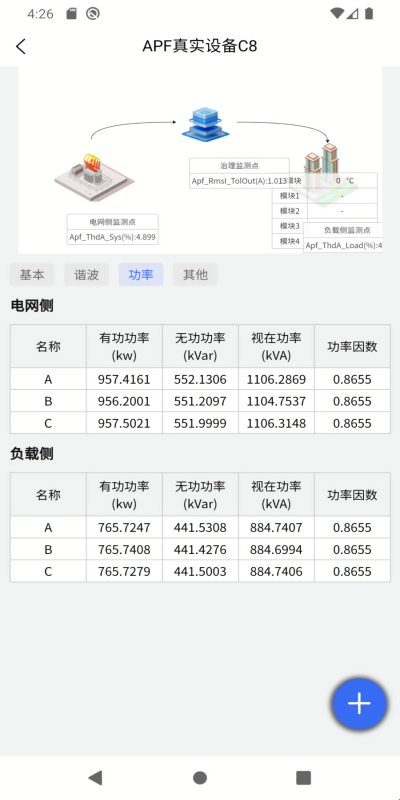Viewport: 400px width, 800px height.
Task: Tap the blue plus floating button
Action: tap(359, 703)
